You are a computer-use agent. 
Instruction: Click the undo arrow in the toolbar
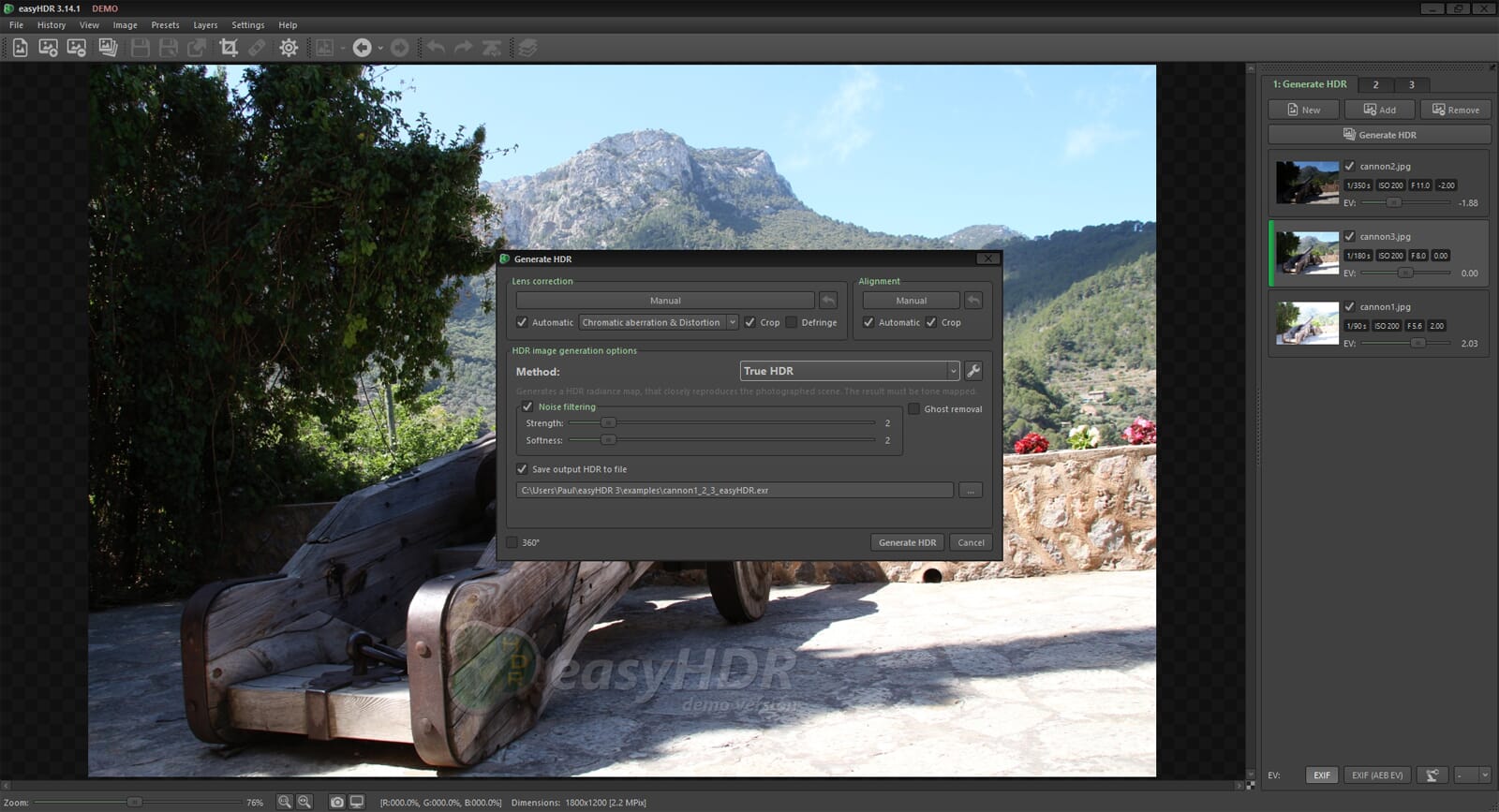coord(436,48)
